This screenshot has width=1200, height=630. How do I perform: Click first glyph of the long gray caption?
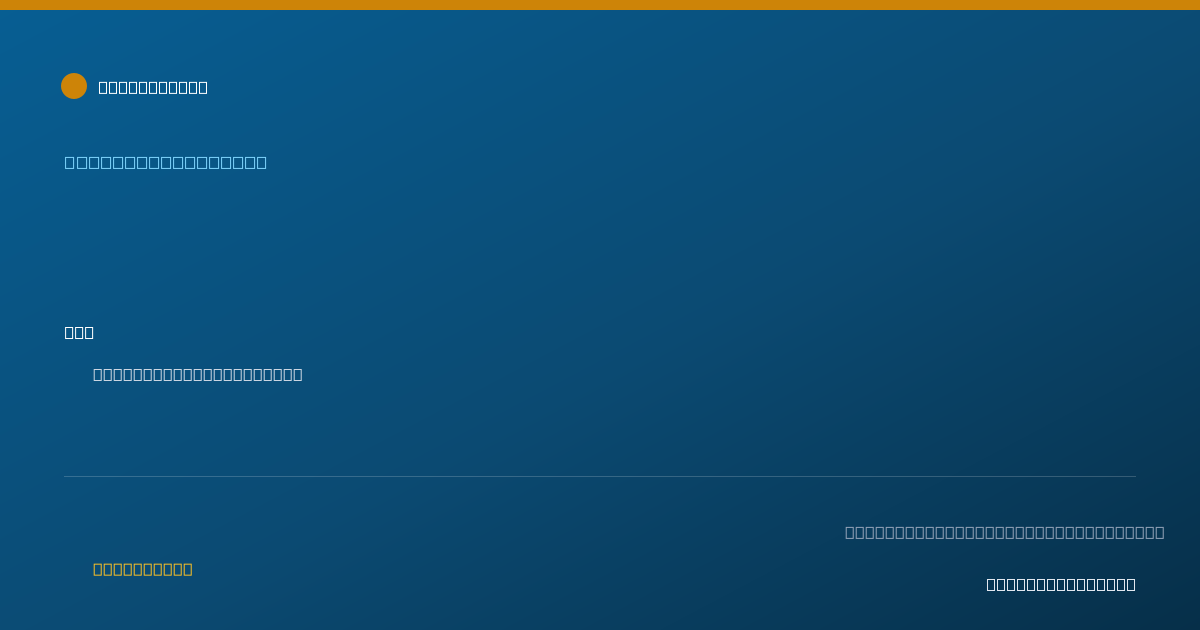coord(850,532)
